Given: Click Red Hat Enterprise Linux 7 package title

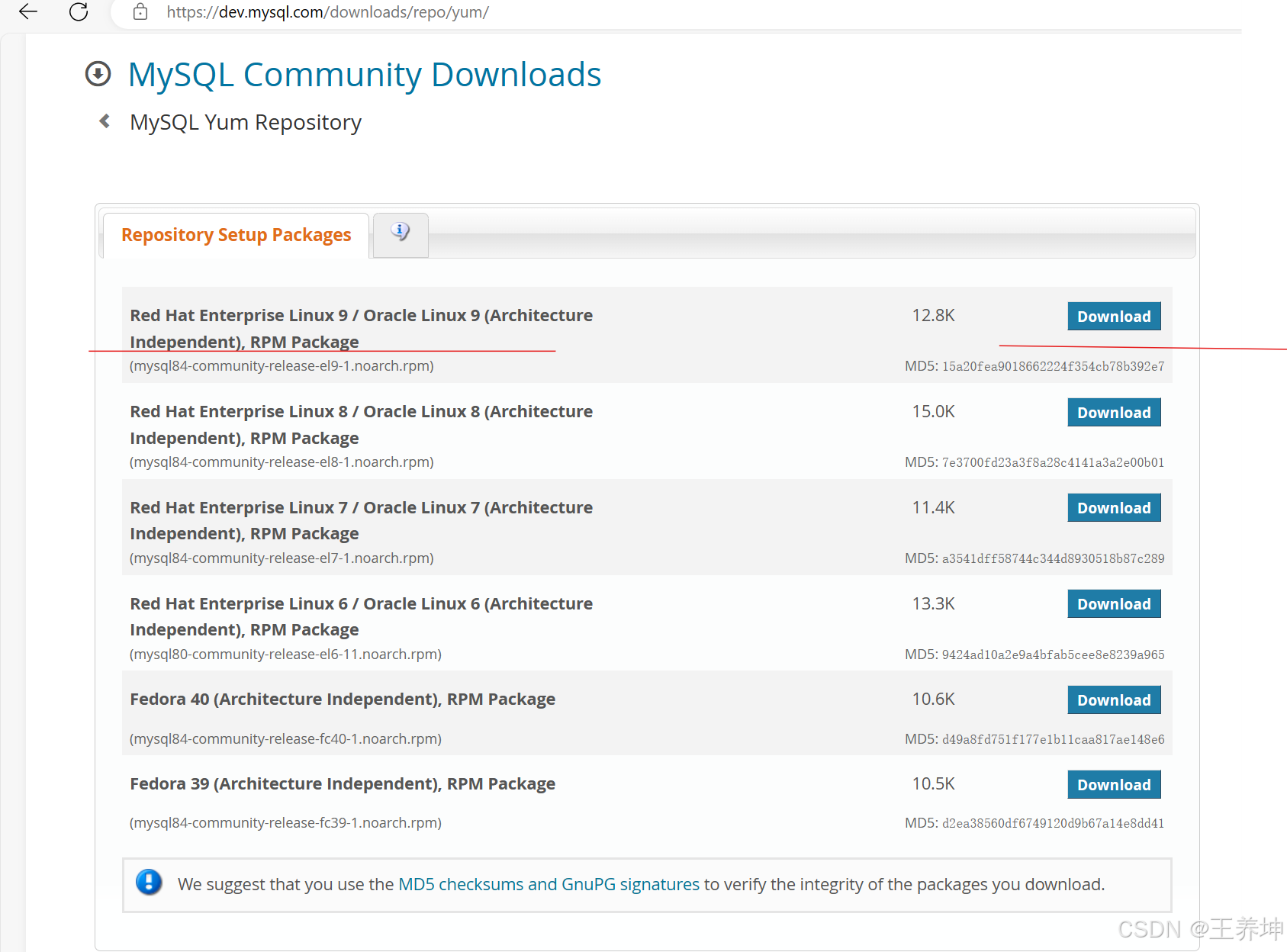Looking at the screenshot, I should (x=361, y=521).
